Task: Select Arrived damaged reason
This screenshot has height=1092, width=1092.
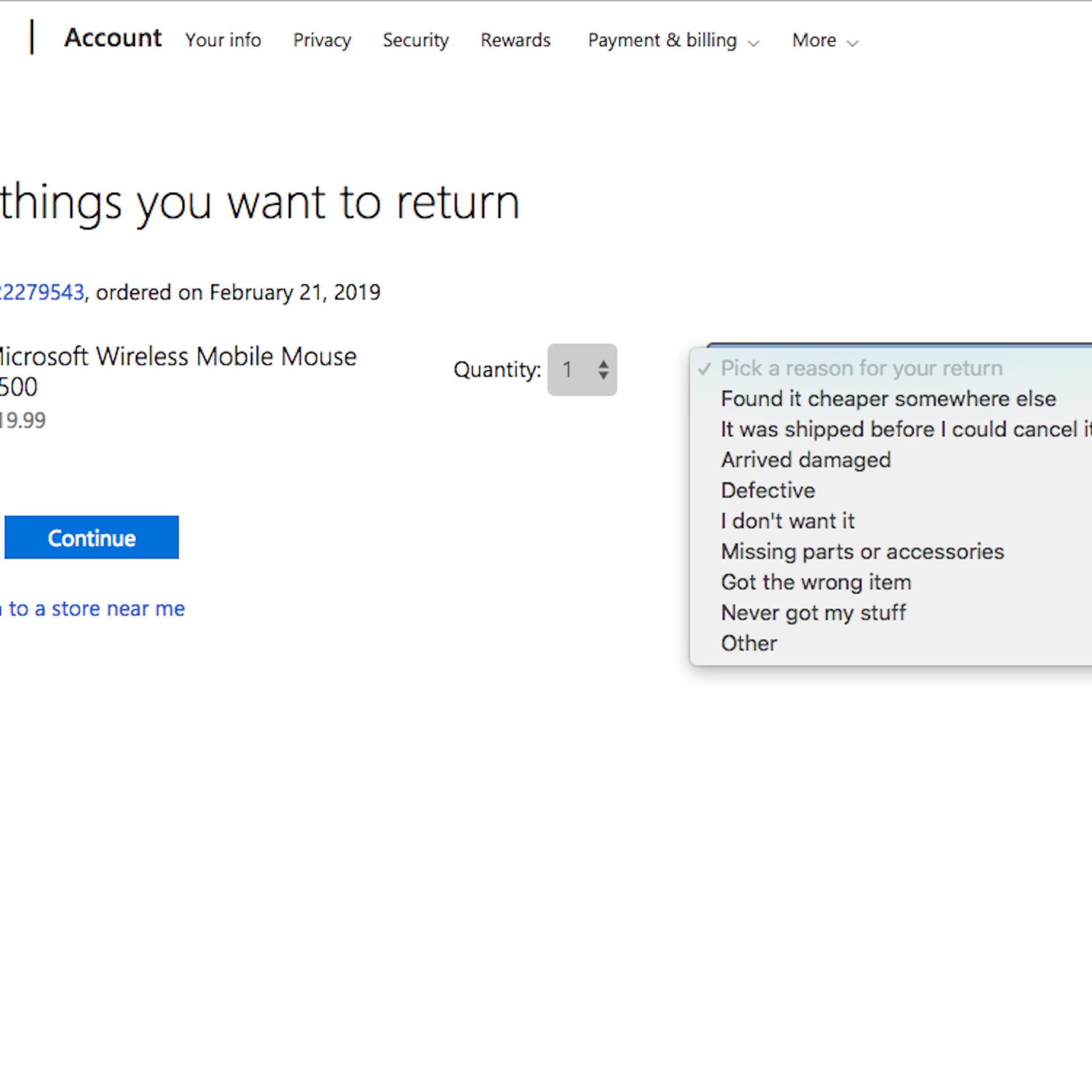Action: tap(805, 460)
